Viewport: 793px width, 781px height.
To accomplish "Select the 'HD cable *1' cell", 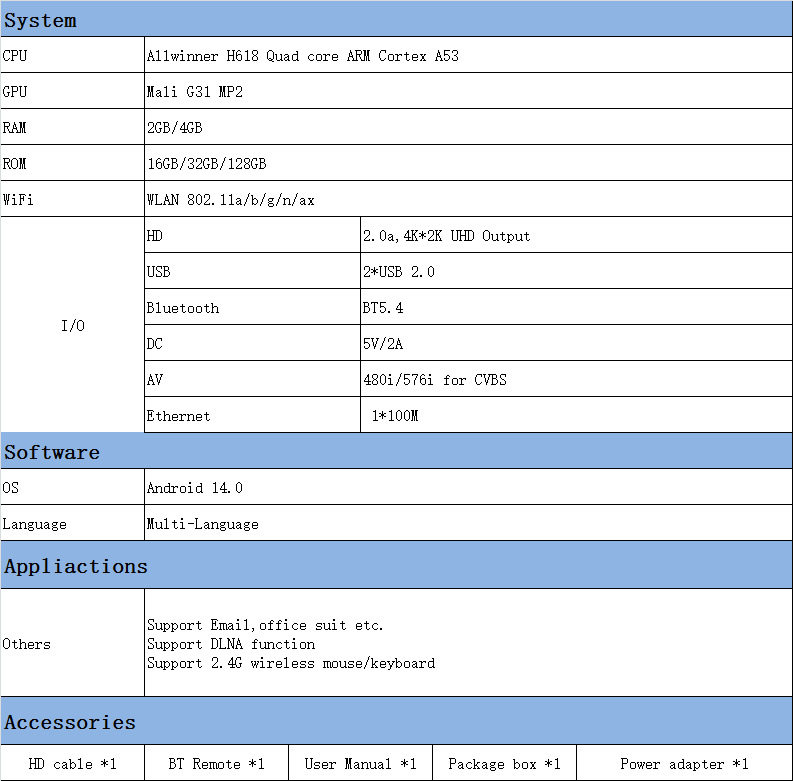I will click(72, 763).
